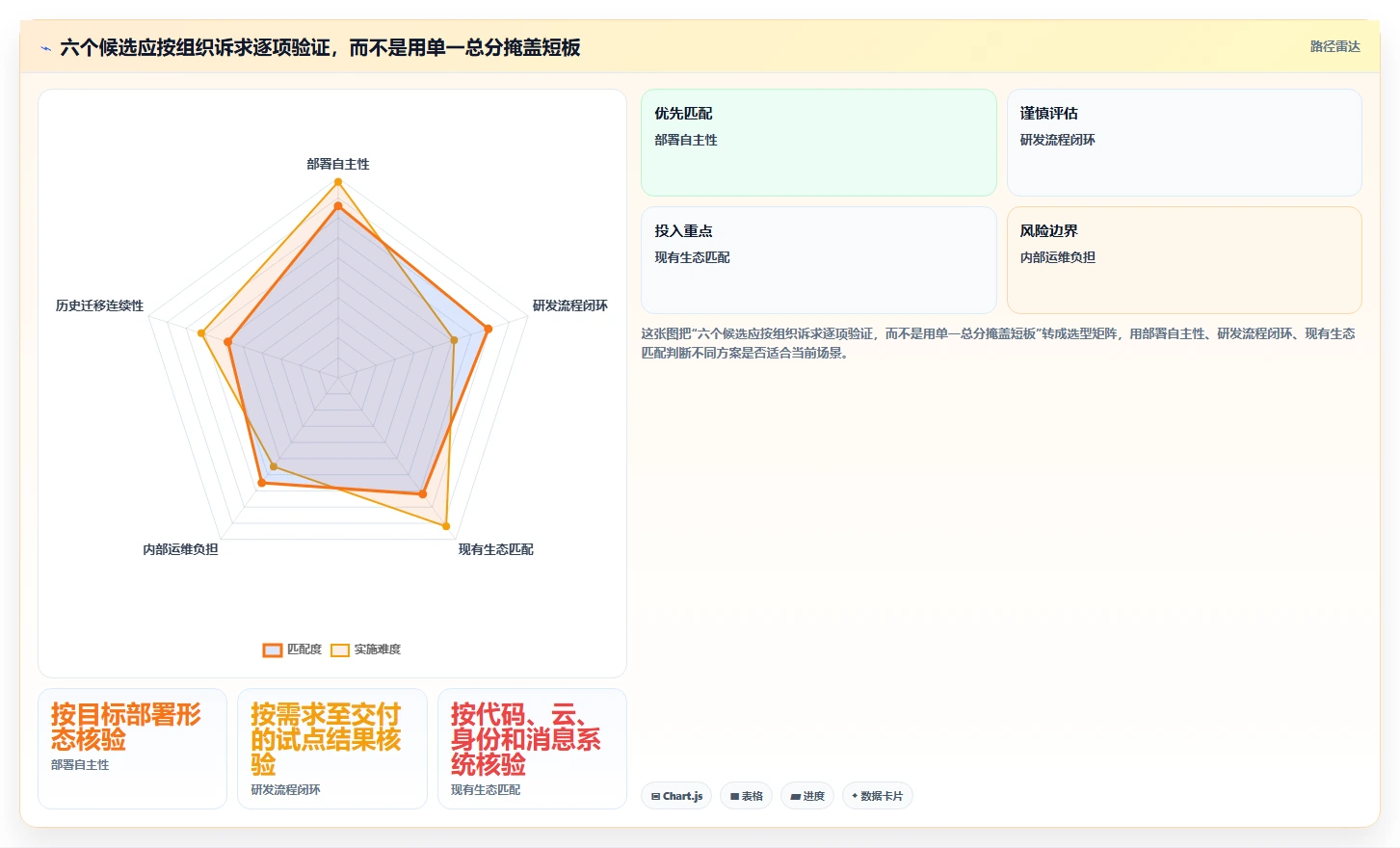Toggle the 实施难度 legend swatch
1400x848 pixels.
(340, 649)
